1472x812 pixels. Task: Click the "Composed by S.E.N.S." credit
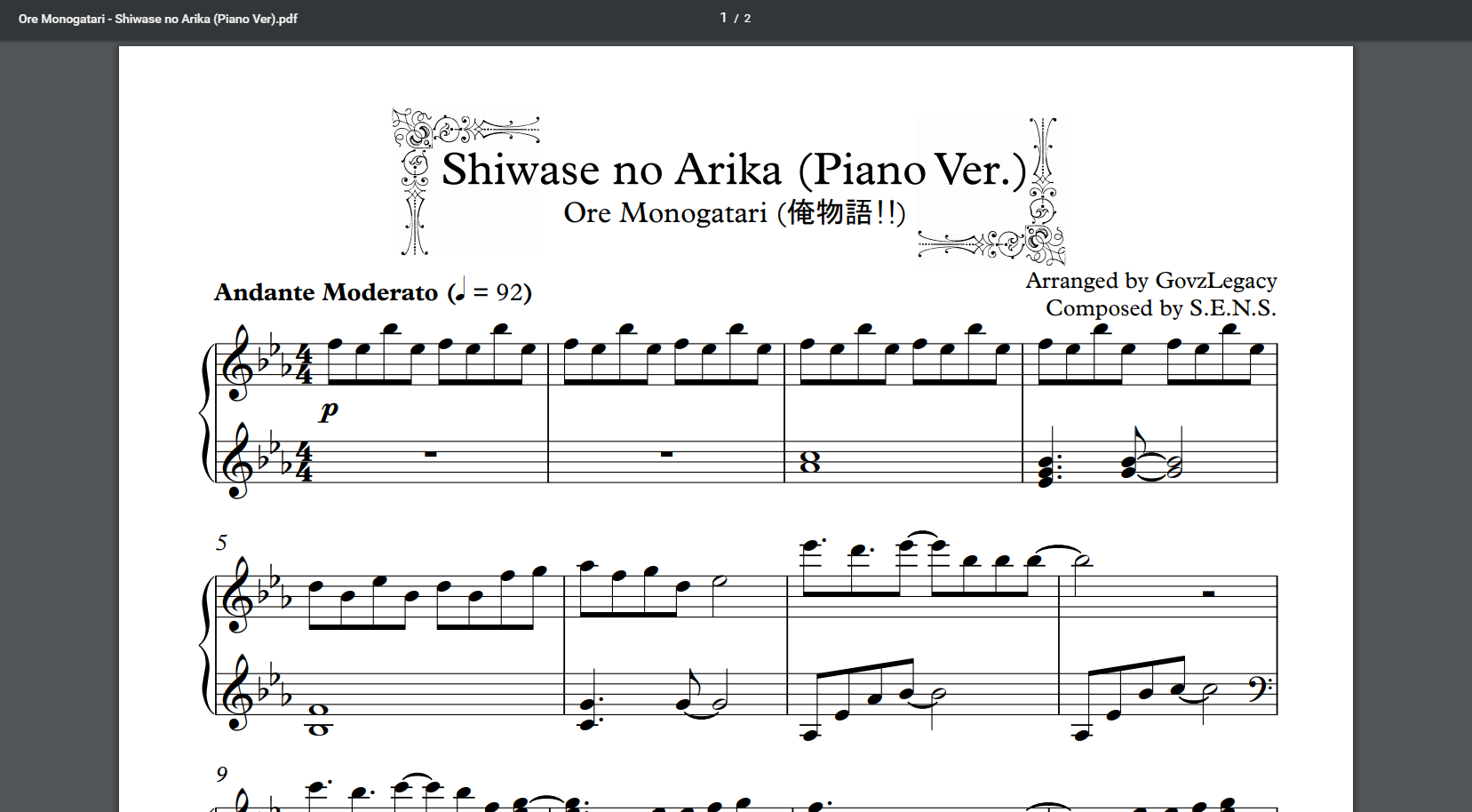click(x=1161, y=308)
